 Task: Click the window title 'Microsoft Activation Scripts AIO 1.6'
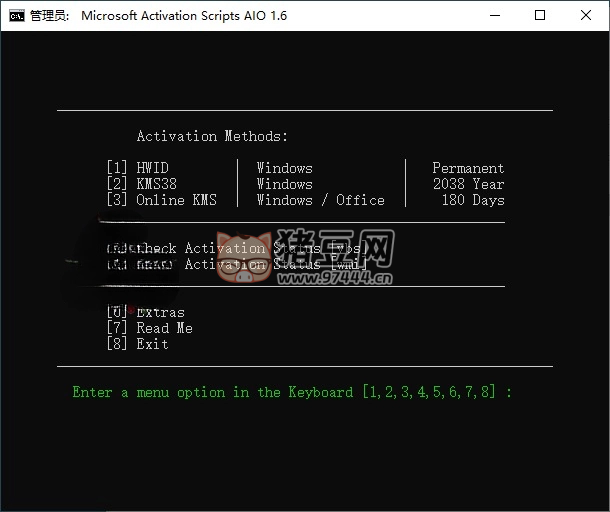pos(184,16)
